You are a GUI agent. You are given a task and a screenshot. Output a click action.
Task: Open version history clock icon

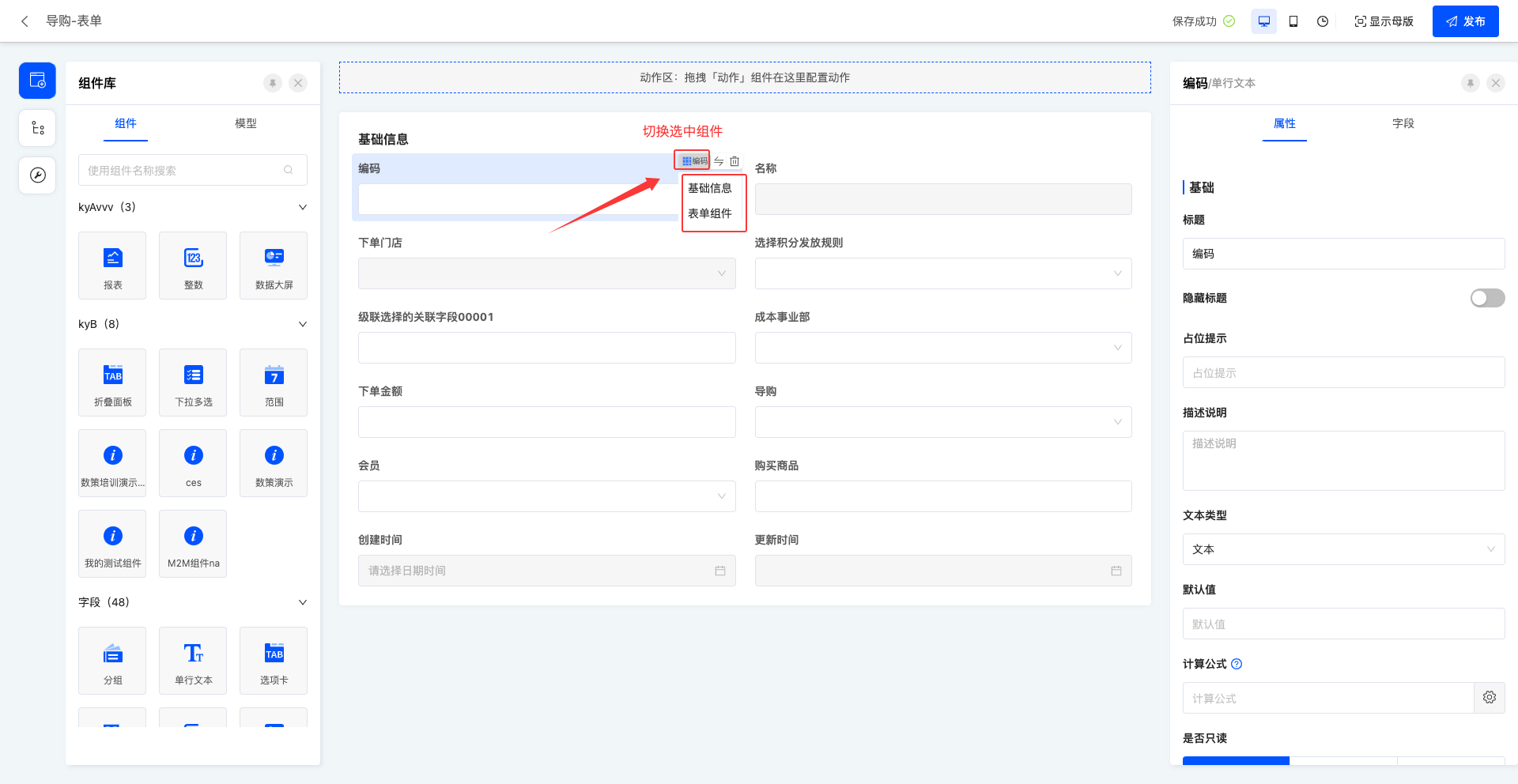pos(1323,21)
